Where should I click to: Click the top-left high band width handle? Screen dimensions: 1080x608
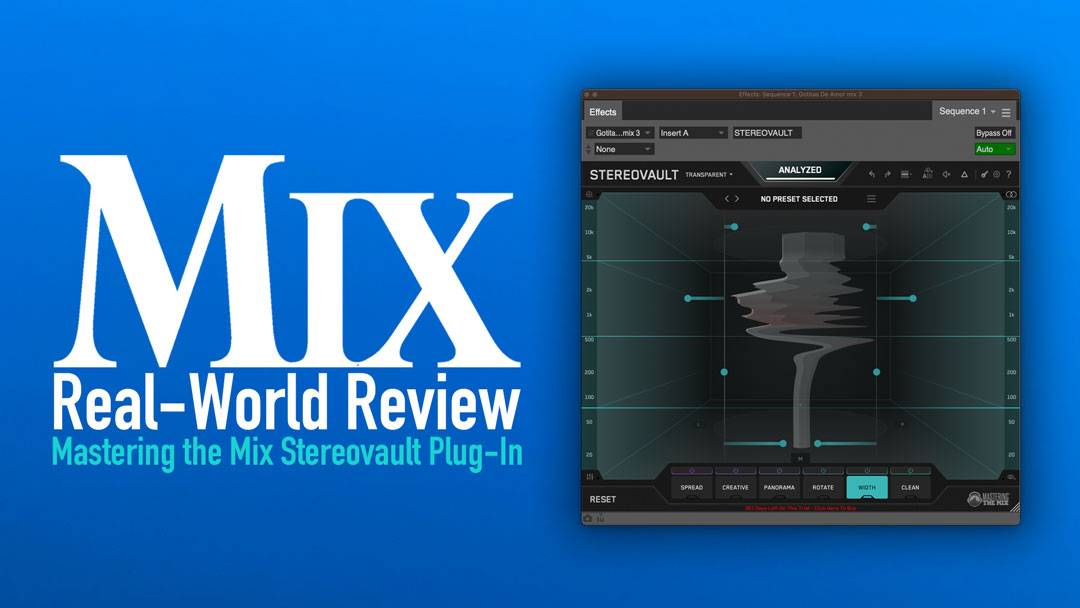point(735,227)
